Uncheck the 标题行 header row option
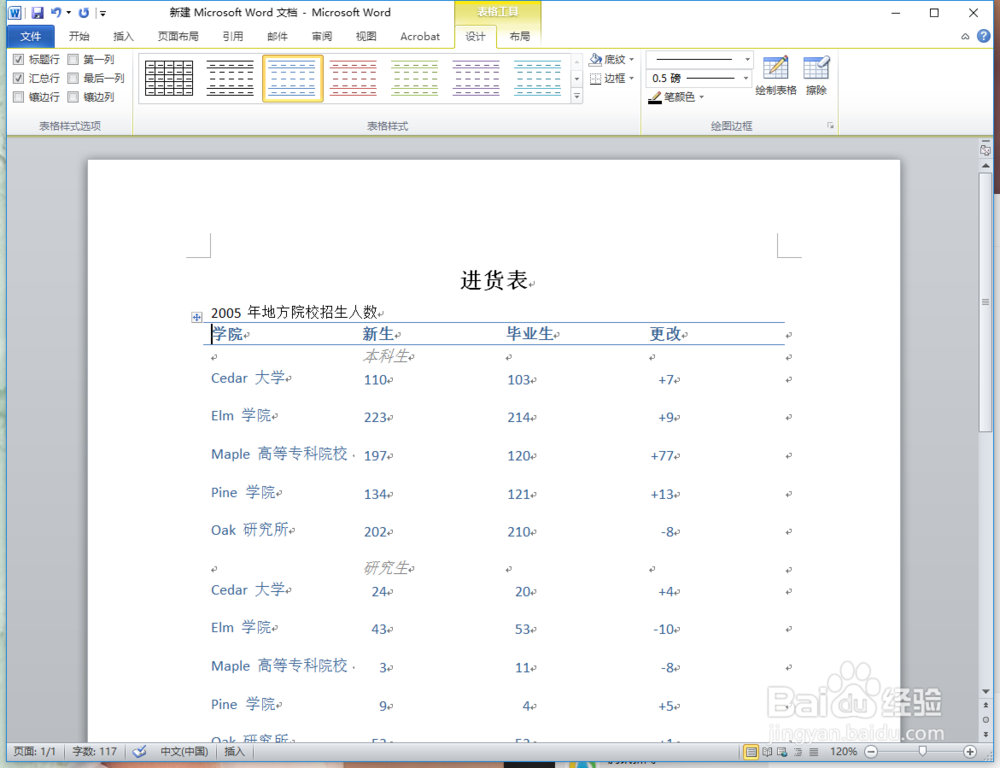Image resolution: width=1000 pixels, height=768 pixels. pyautogui.click(x=17, y=58)
